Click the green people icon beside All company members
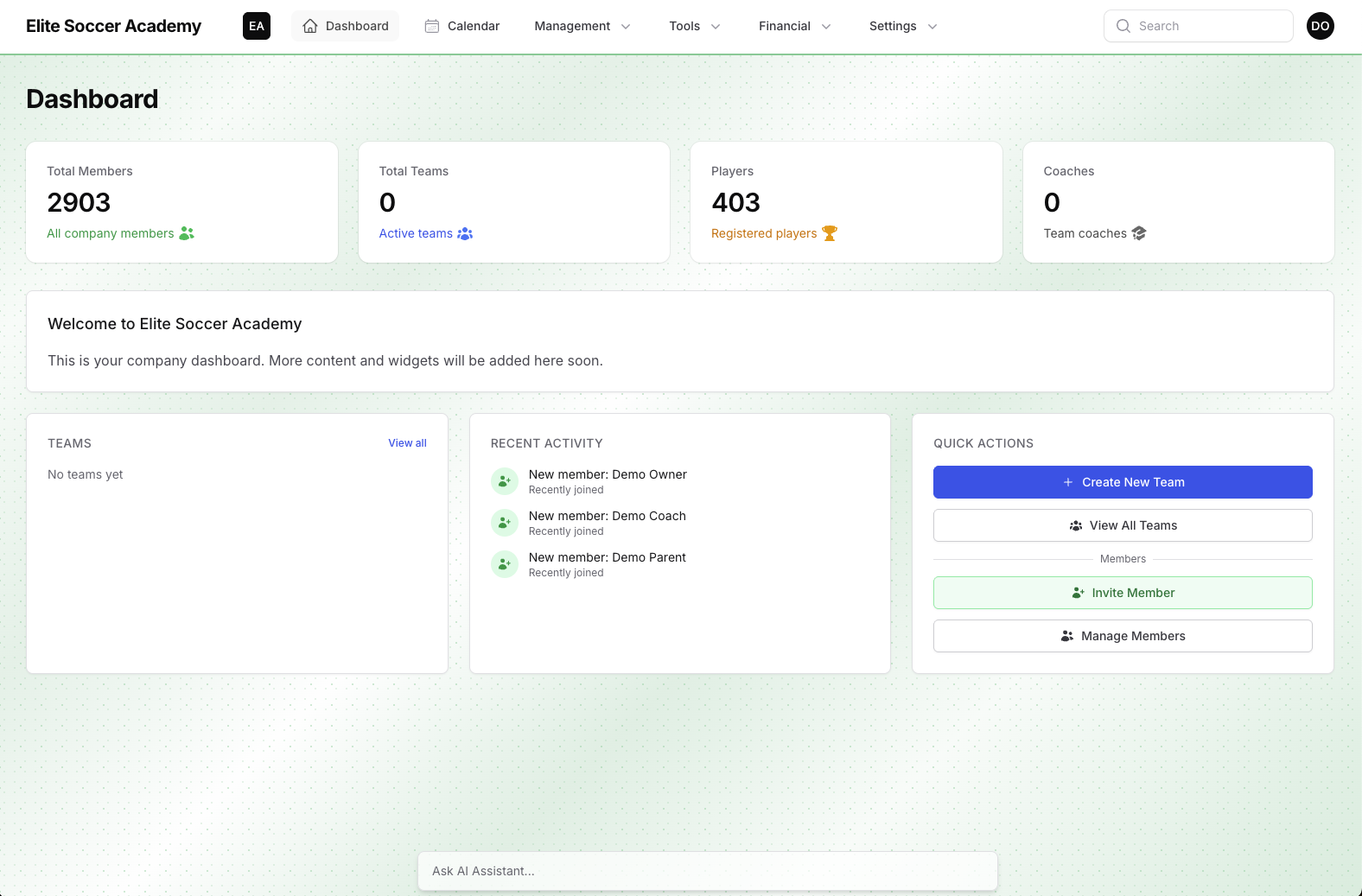This screenshot has height=896, width=1362. pyautogui.click(x=187, y=233)
